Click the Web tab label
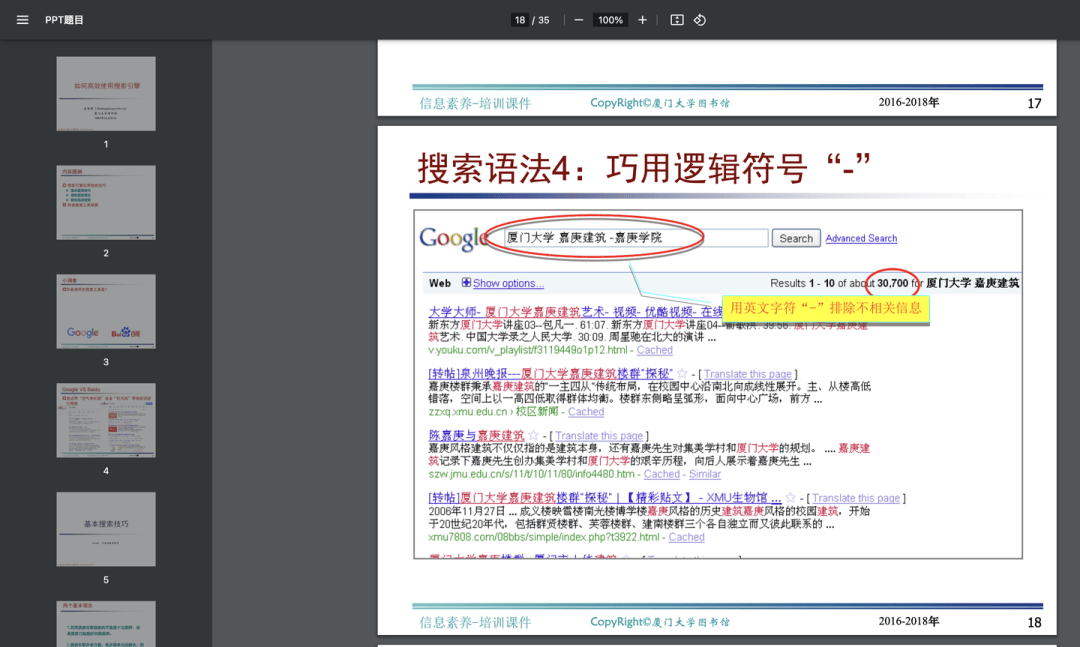1080x647 pixels. tap(439, 283)
